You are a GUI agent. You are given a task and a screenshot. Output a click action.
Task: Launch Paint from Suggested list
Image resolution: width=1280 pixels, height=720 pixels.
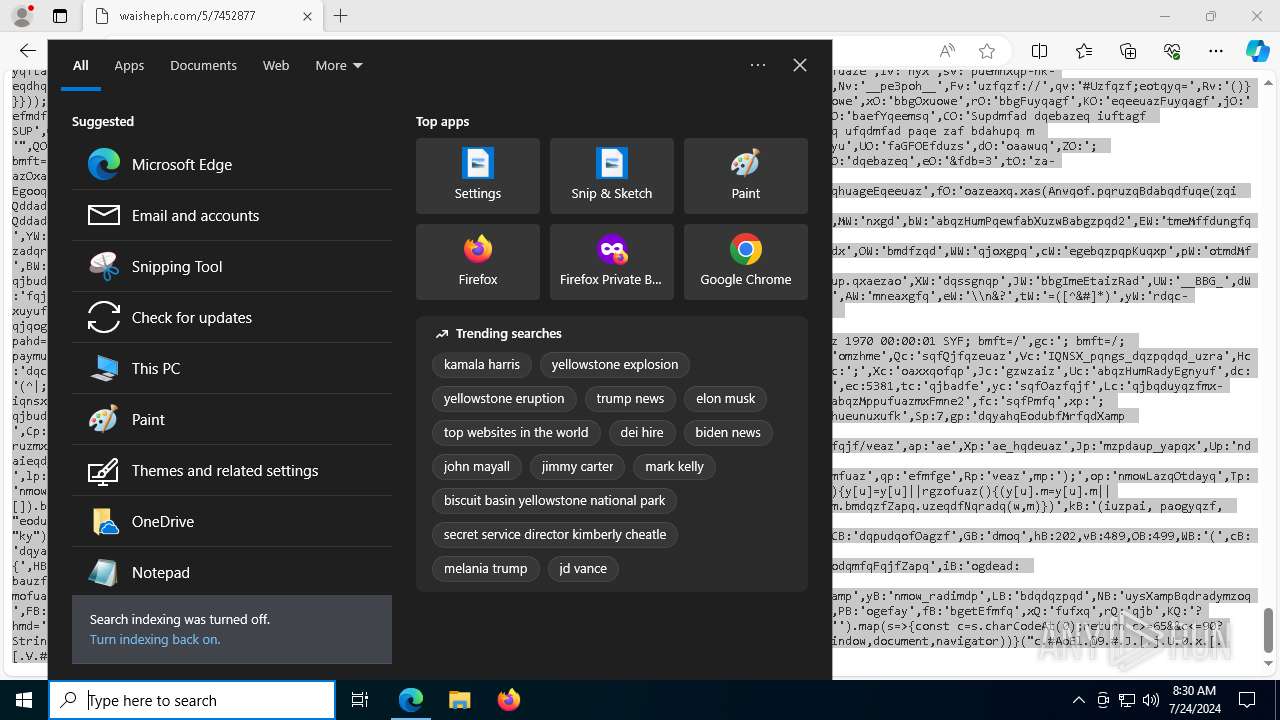pos(232,419)
